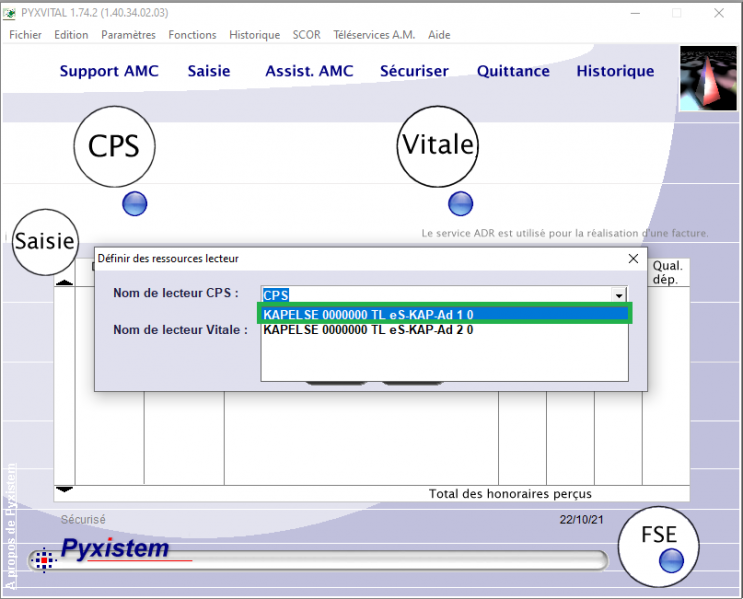Click the Saisie circle button
This screenshot has height=599, width=743.
[45, 242]
